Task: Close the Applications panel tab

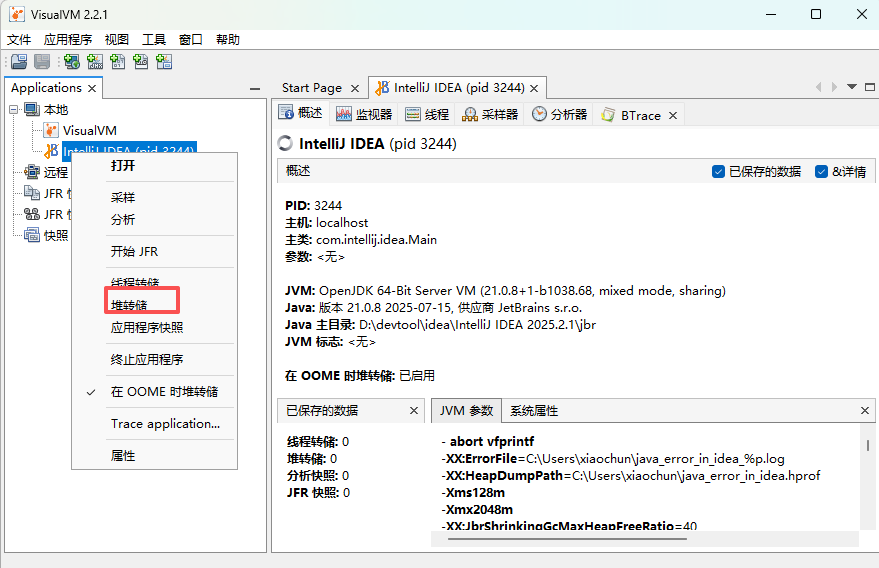Action: pyautogui.click(x=92, y=88)
